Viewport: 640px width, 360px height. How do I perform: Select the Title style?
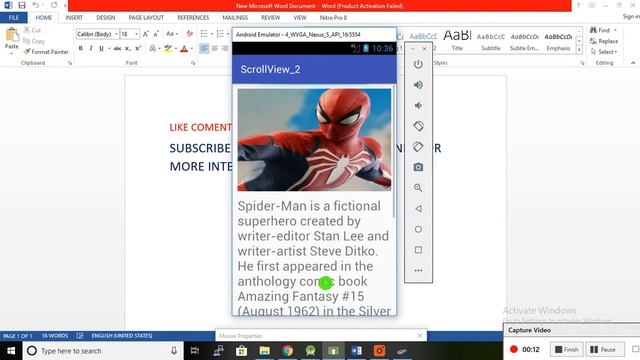tap(457, 40)
